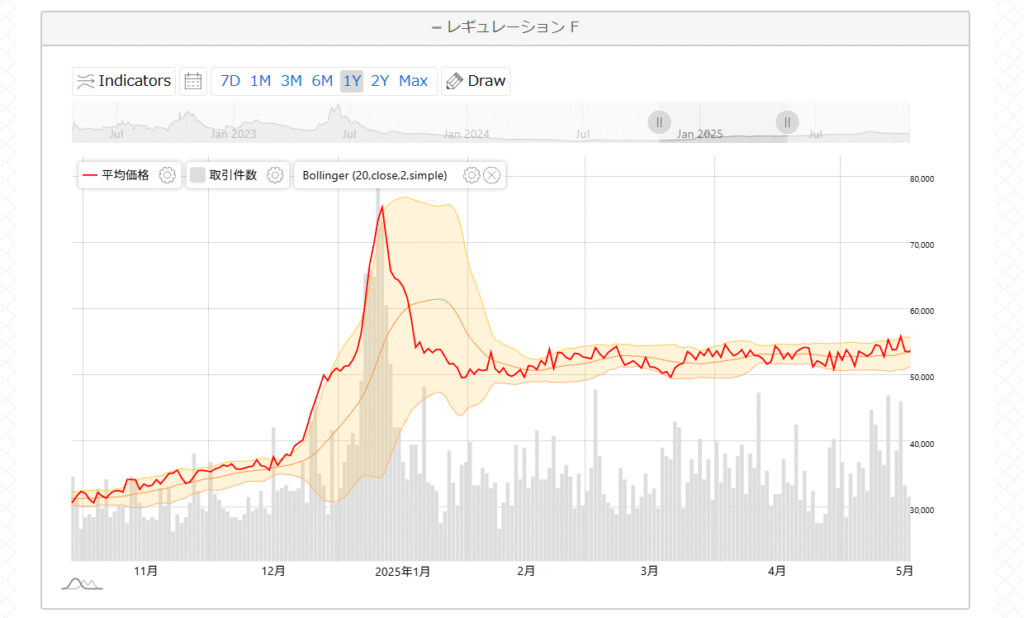Click the left navigator range handle
The image size is (1024, 618).
(x=659, y=122)
